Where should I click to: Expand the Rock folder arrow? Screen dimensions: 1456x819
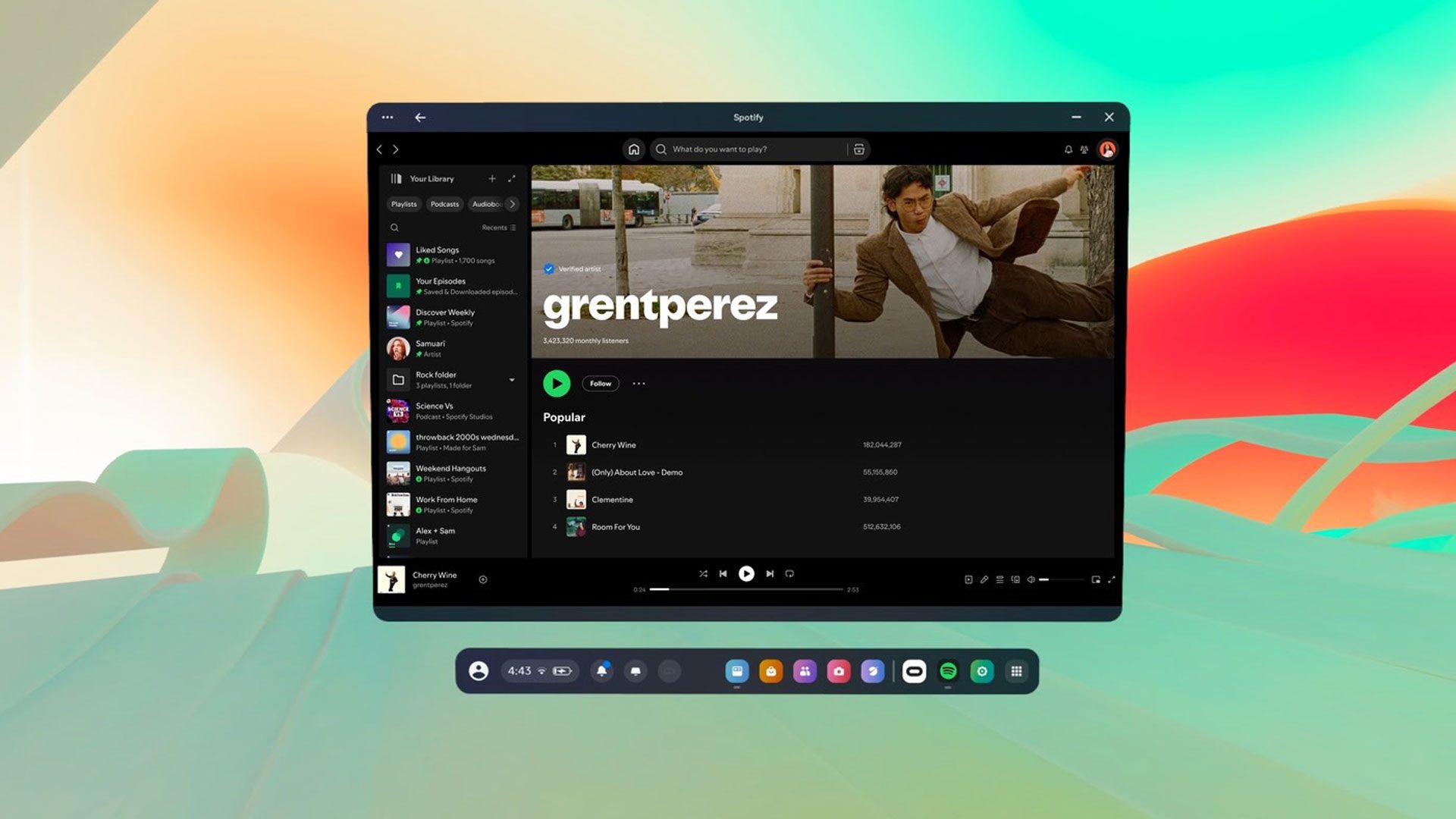click(512, 380)
